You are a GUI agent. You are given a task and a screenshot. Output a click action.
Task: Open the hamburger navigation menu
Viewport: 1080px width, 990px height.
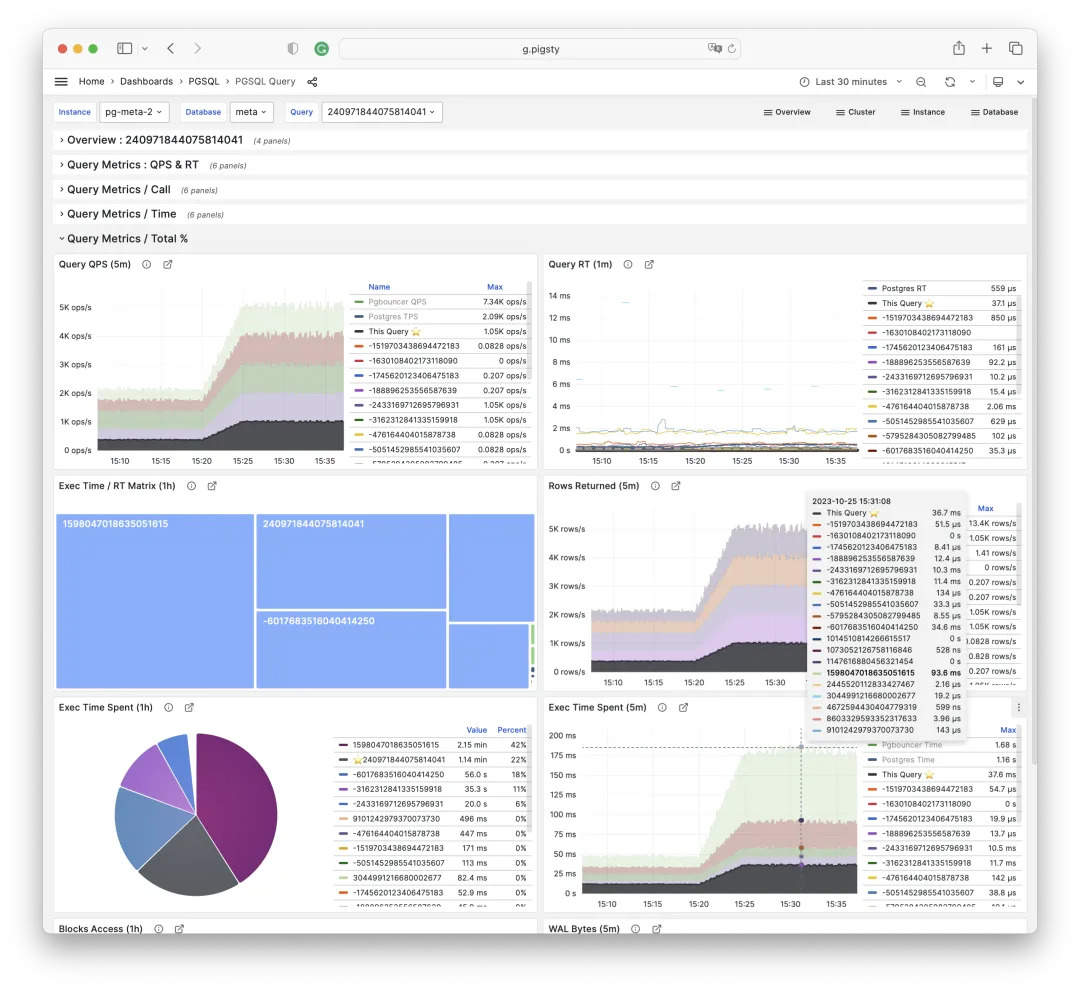pyautogui.click(x=60, y=81)
